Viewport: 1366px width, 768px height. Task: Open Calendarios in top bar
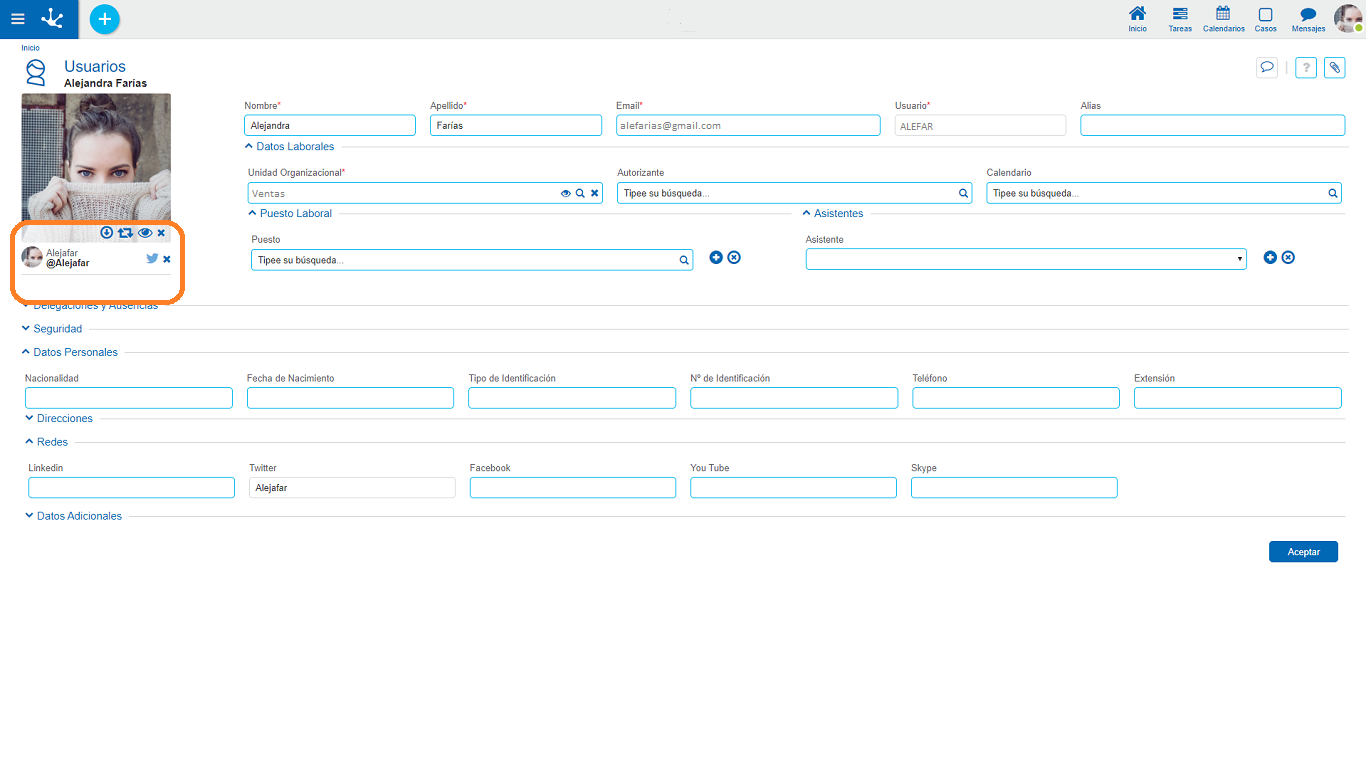(x=1223, y=19)
